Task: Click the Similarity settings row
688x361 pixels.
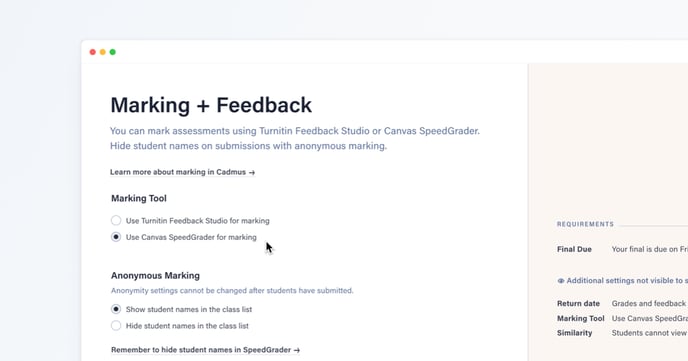Action: click(x=622, y=333)
